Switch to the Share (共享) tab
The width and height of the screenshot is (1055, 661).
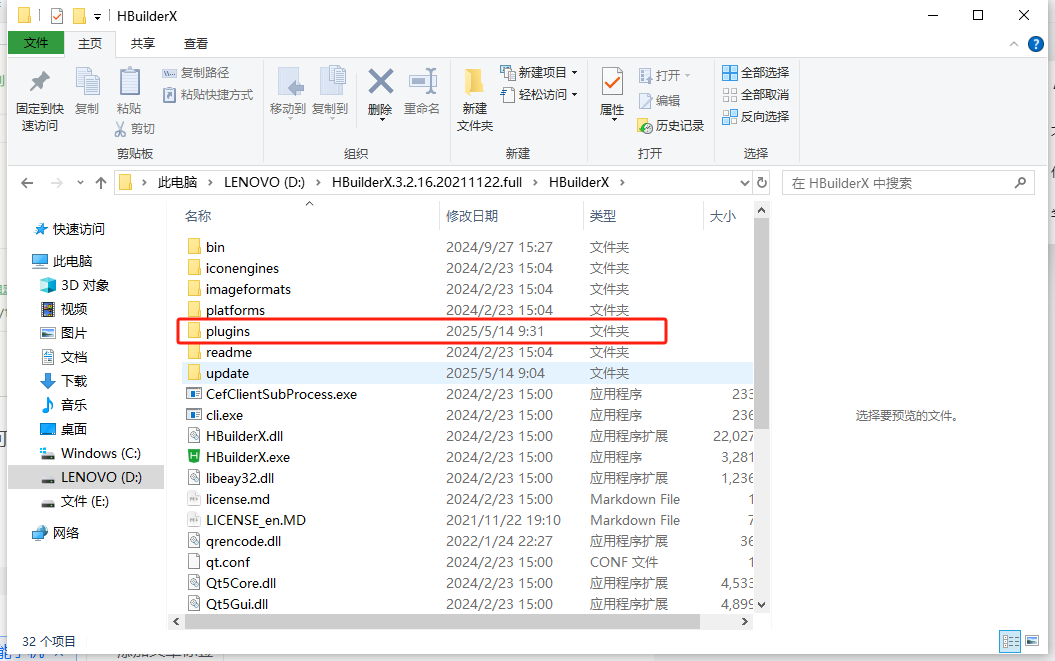143,44
